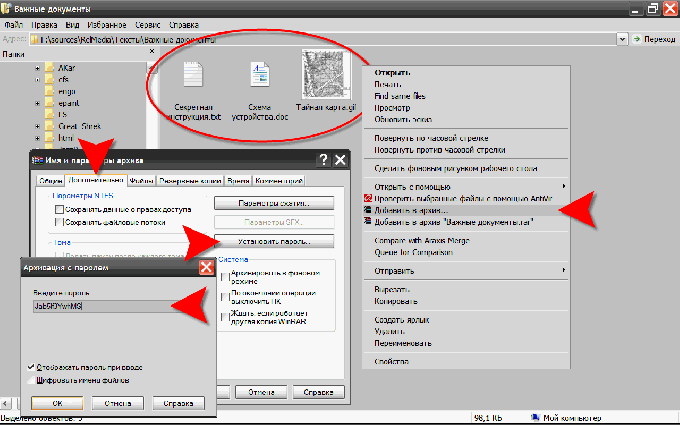Click the cfs folder icon

50,79
